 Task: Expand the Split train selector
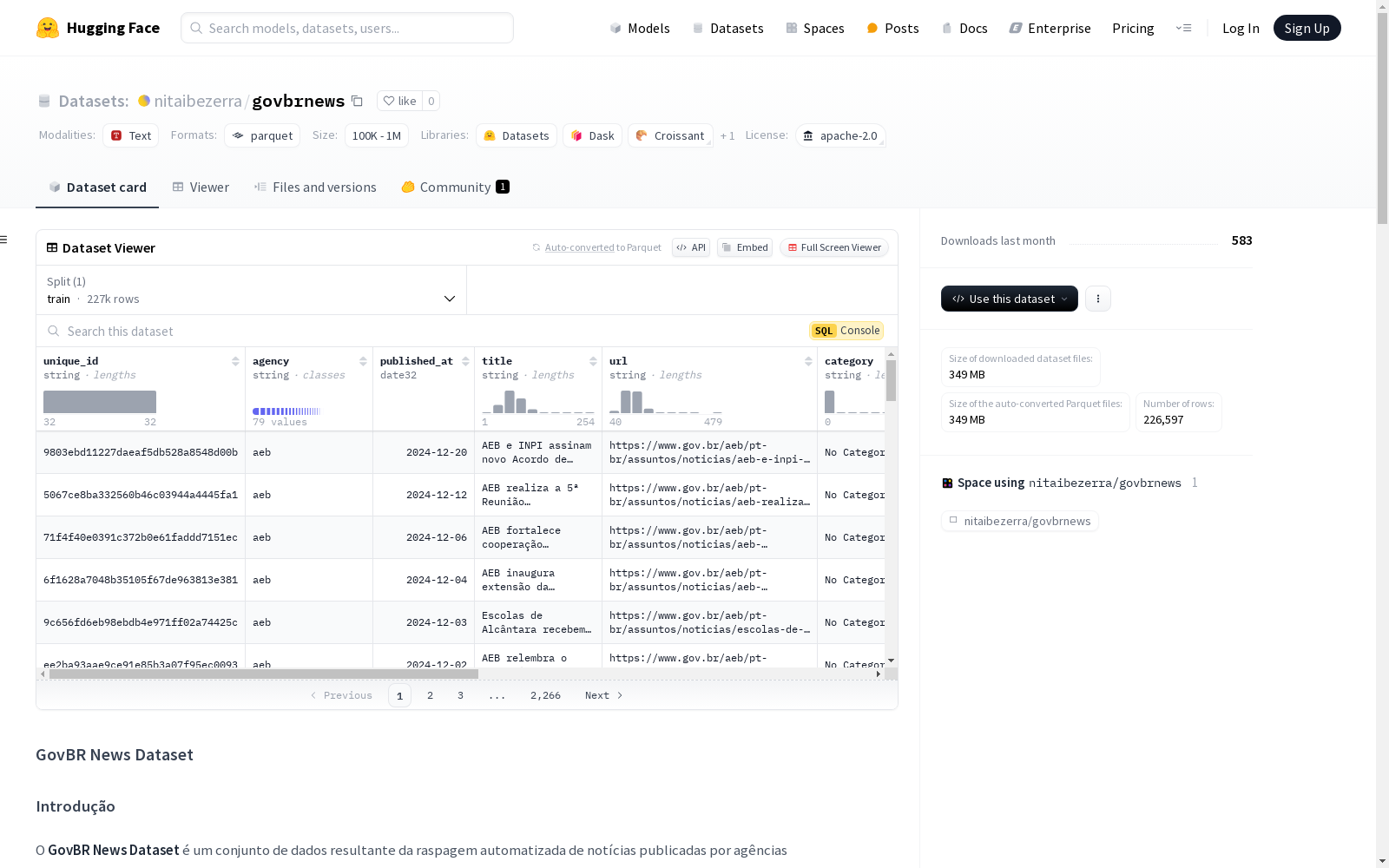coord(251,290)
